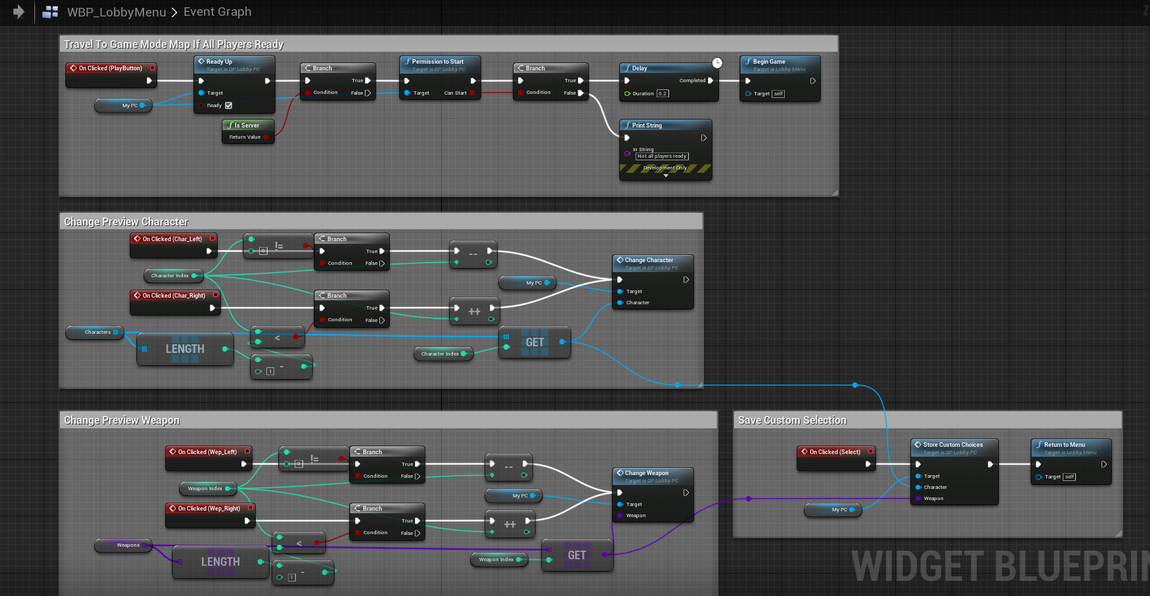The width and height of the screenshot is (1150, 596).
Task: Click the Branch icon after the Ready Up node
Action: point(308,68)
